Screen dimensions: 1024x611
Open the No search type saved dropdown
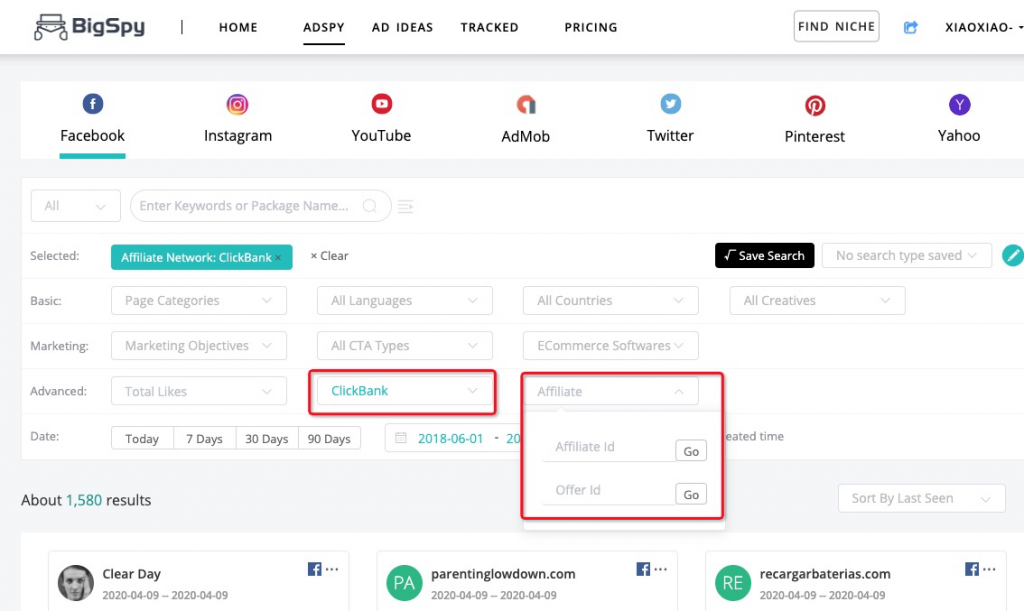(x=906, y=255)
